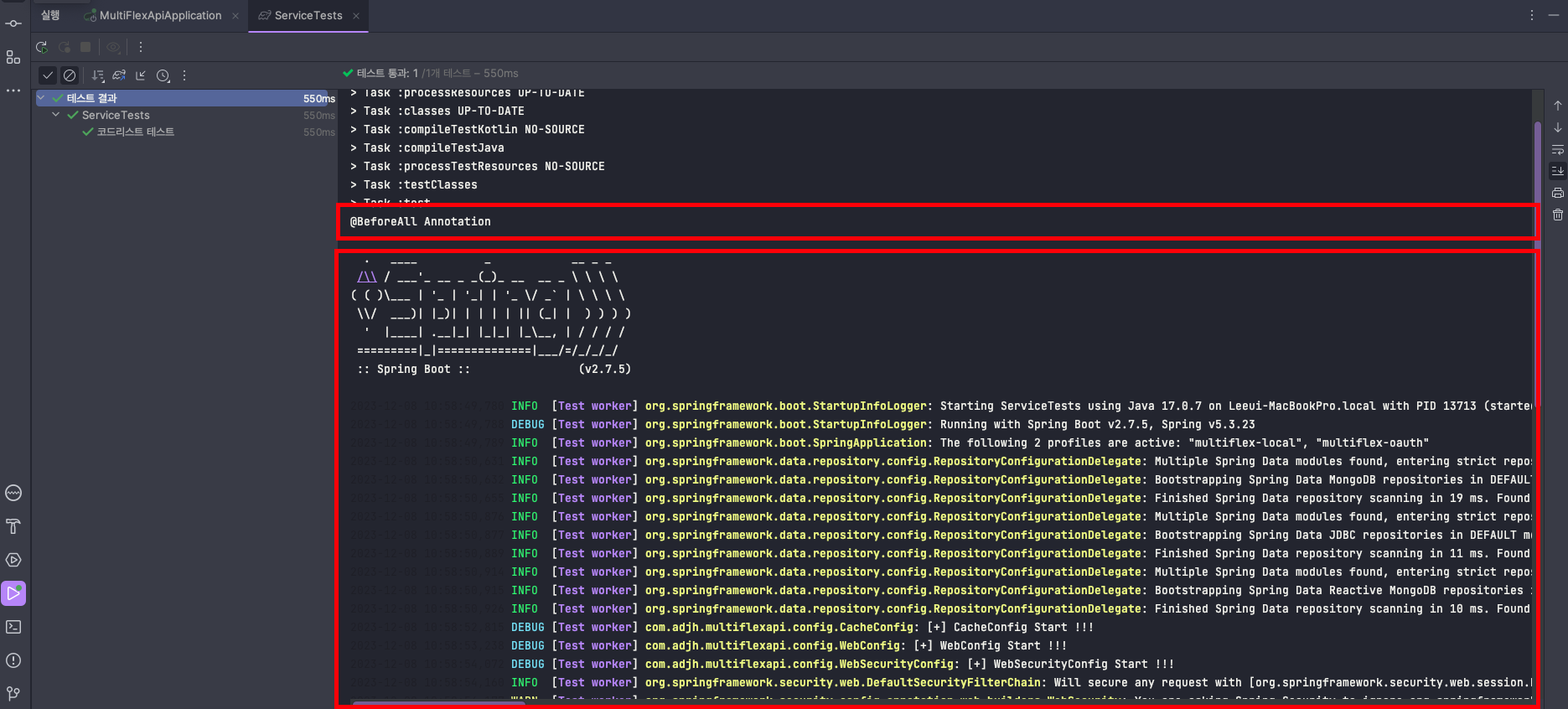
Task: Click the Gradle elephant import icon
Action: click(x=119, y=75)
